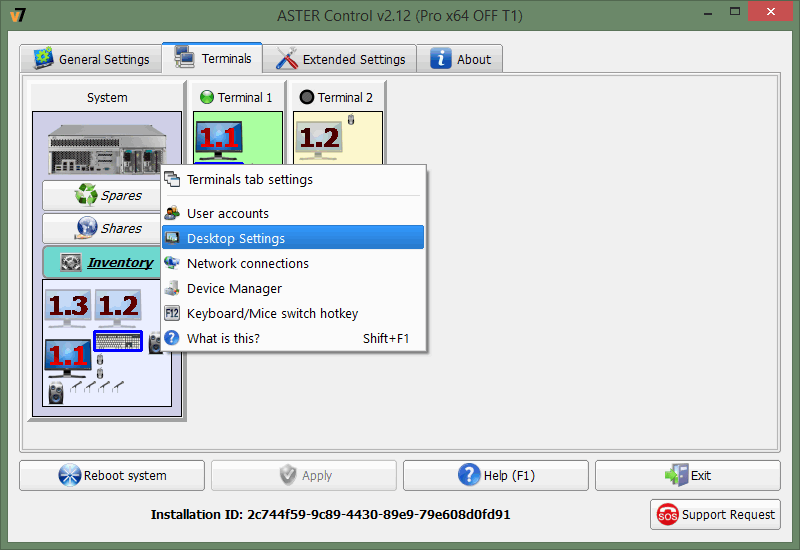Click the Reboot system button
800x550 pixels.
tap(112, 476)
